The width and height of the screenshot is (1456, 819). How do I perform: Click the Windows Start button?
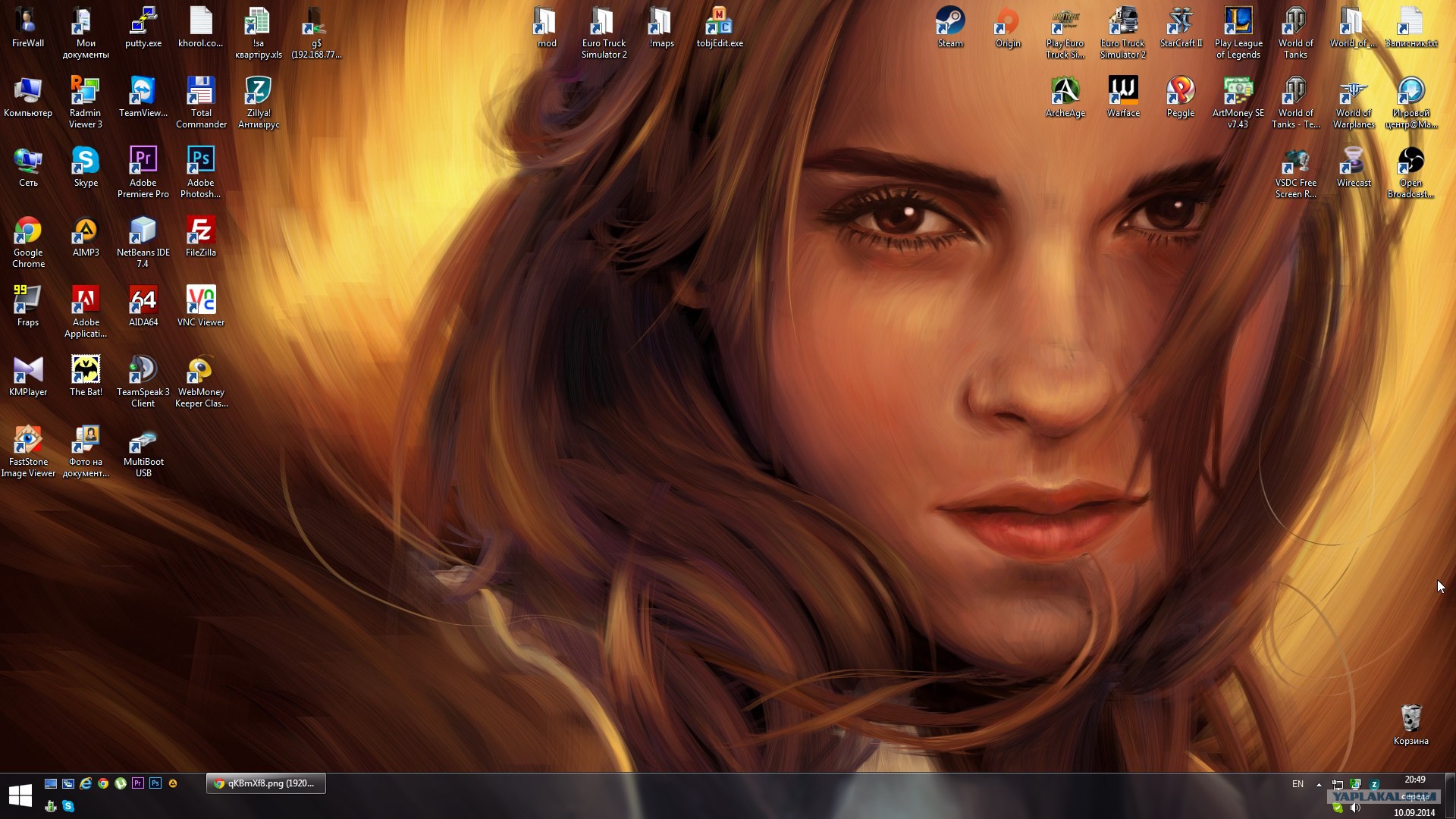point(20,795)
